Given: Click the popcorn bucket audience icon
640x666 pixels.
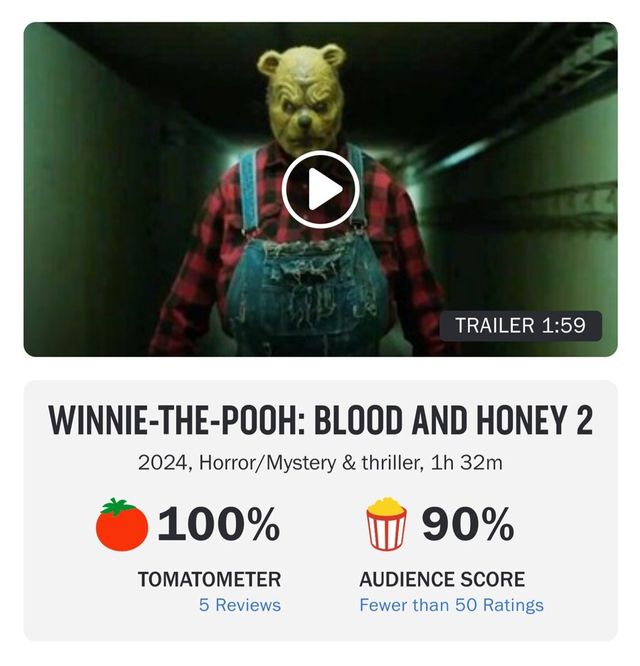Looking at the screenshot, I should (386, 523).
